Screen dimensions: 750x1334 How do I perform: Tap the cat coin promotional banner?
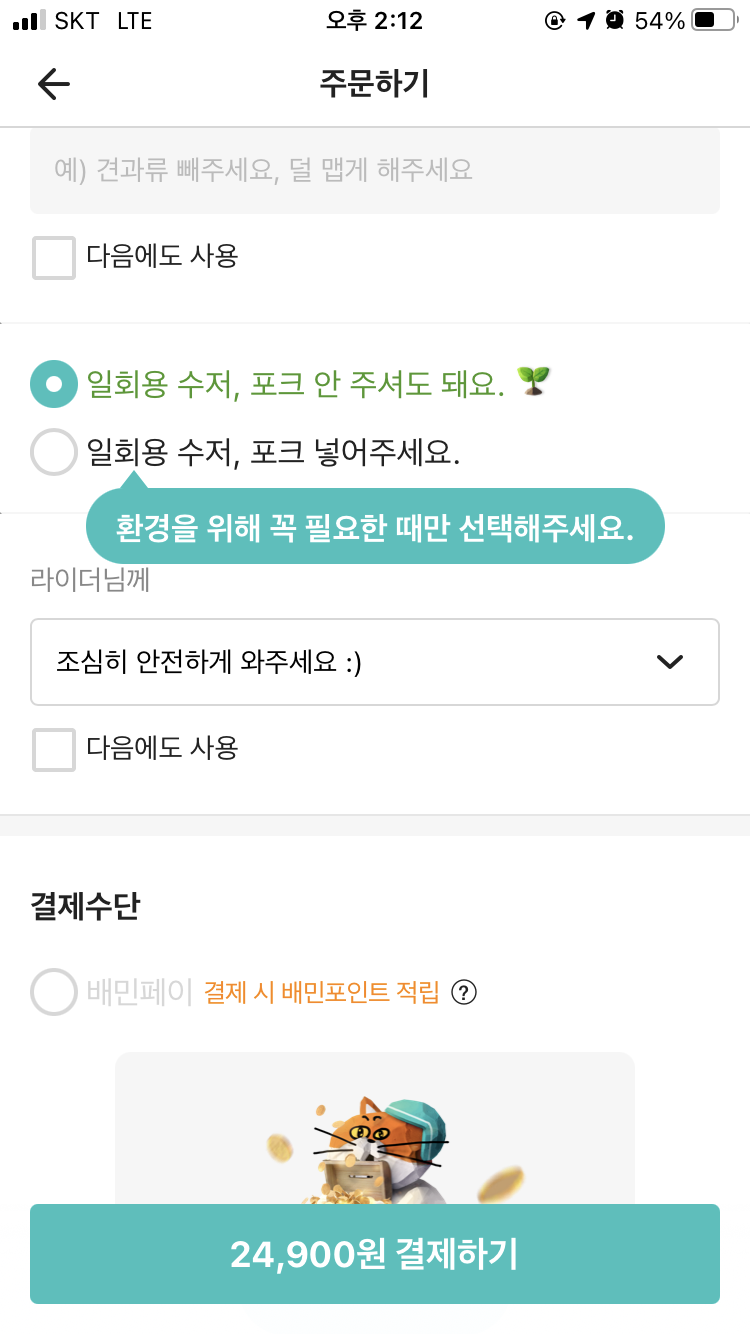374,1128
